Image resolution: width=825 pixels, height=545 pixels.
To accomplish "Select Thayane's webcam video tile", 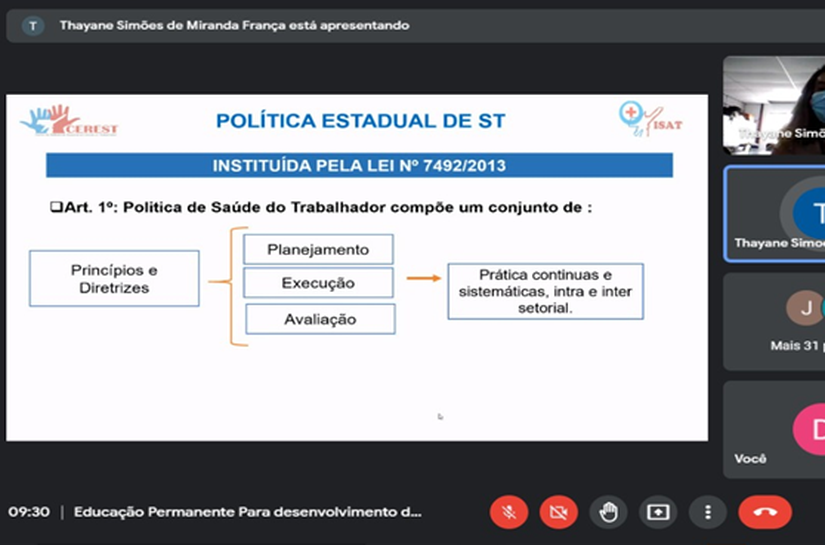I will tap(774, 105).
